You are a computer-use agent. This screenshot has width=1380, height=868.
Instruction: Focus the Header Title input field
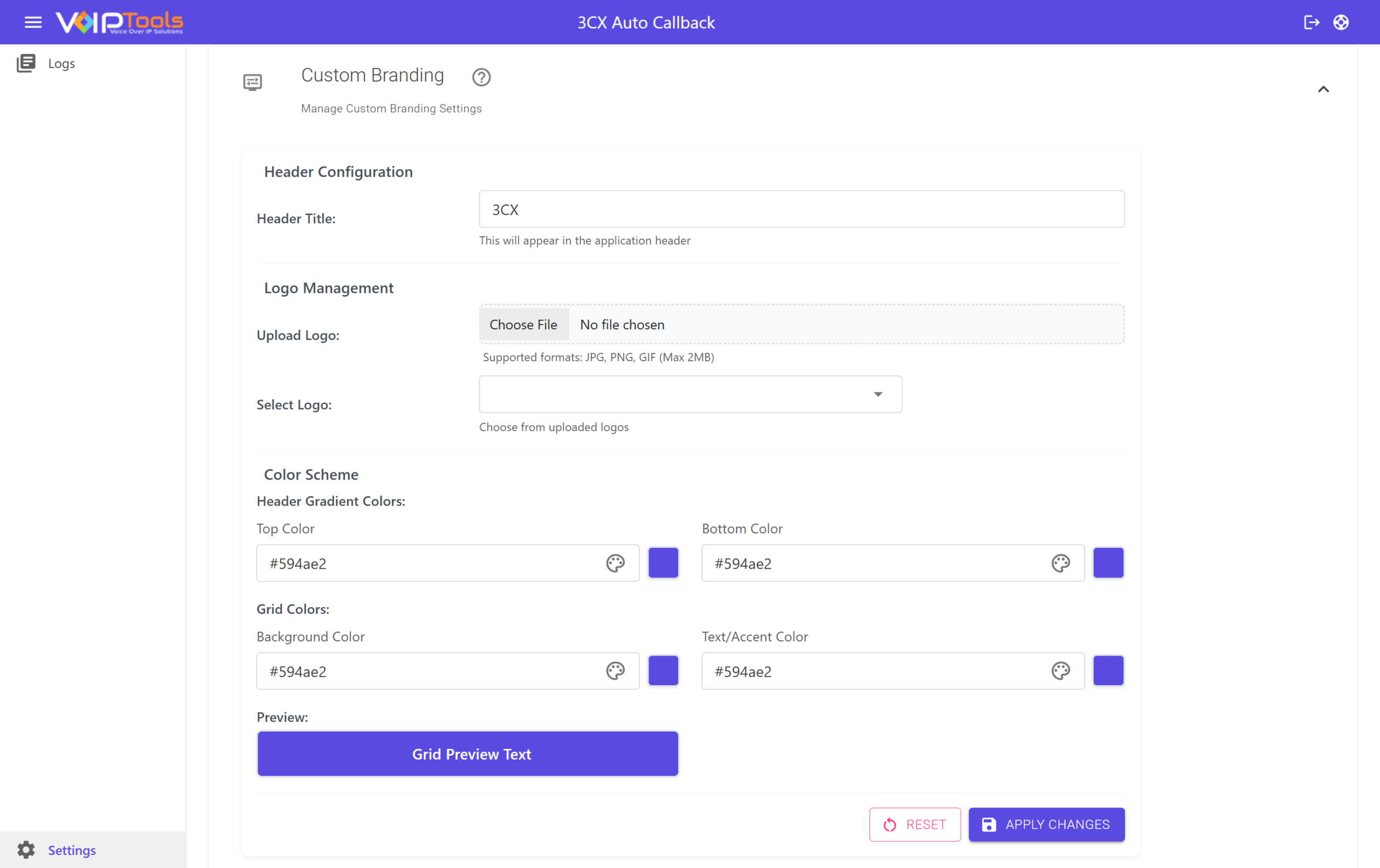click(x=802, y=209)
